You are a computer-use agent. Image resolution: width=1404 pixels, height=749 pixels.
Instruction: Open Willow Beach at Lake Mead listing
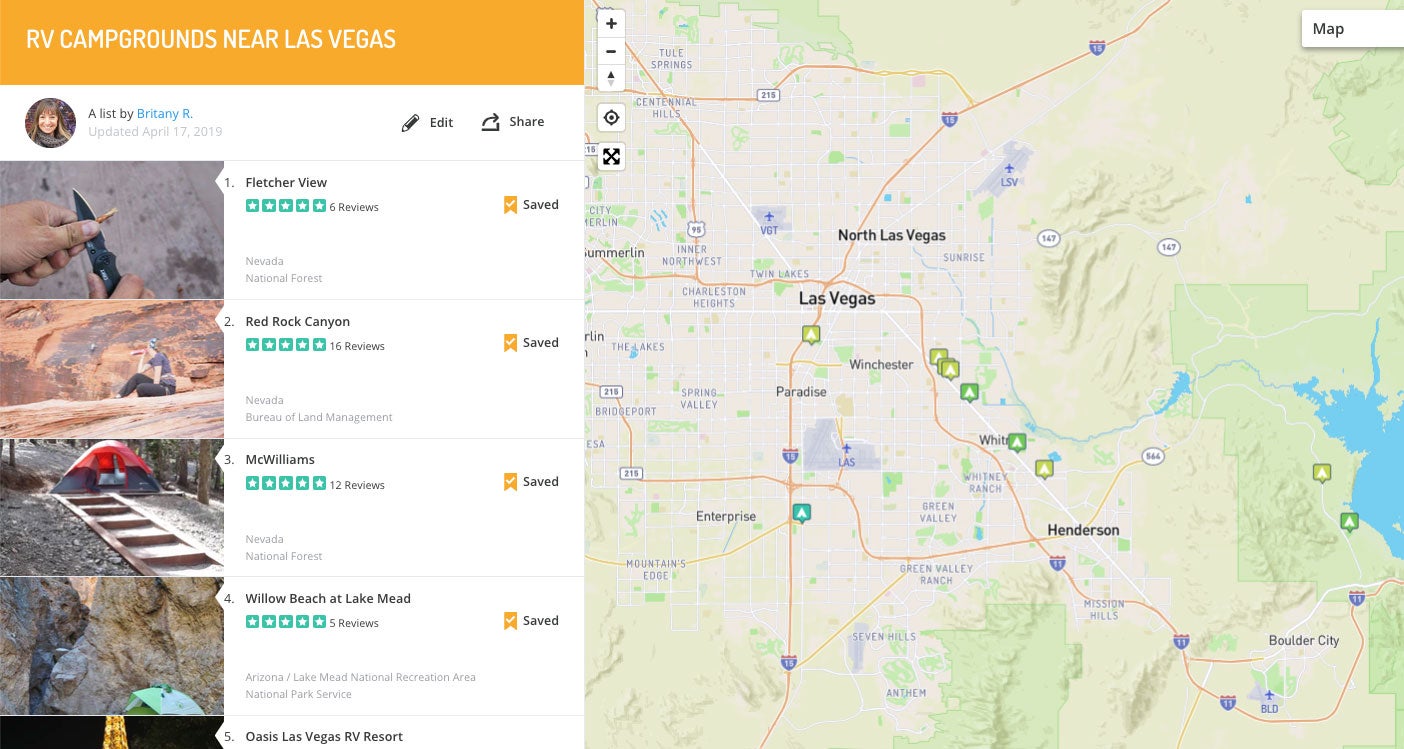328,599
